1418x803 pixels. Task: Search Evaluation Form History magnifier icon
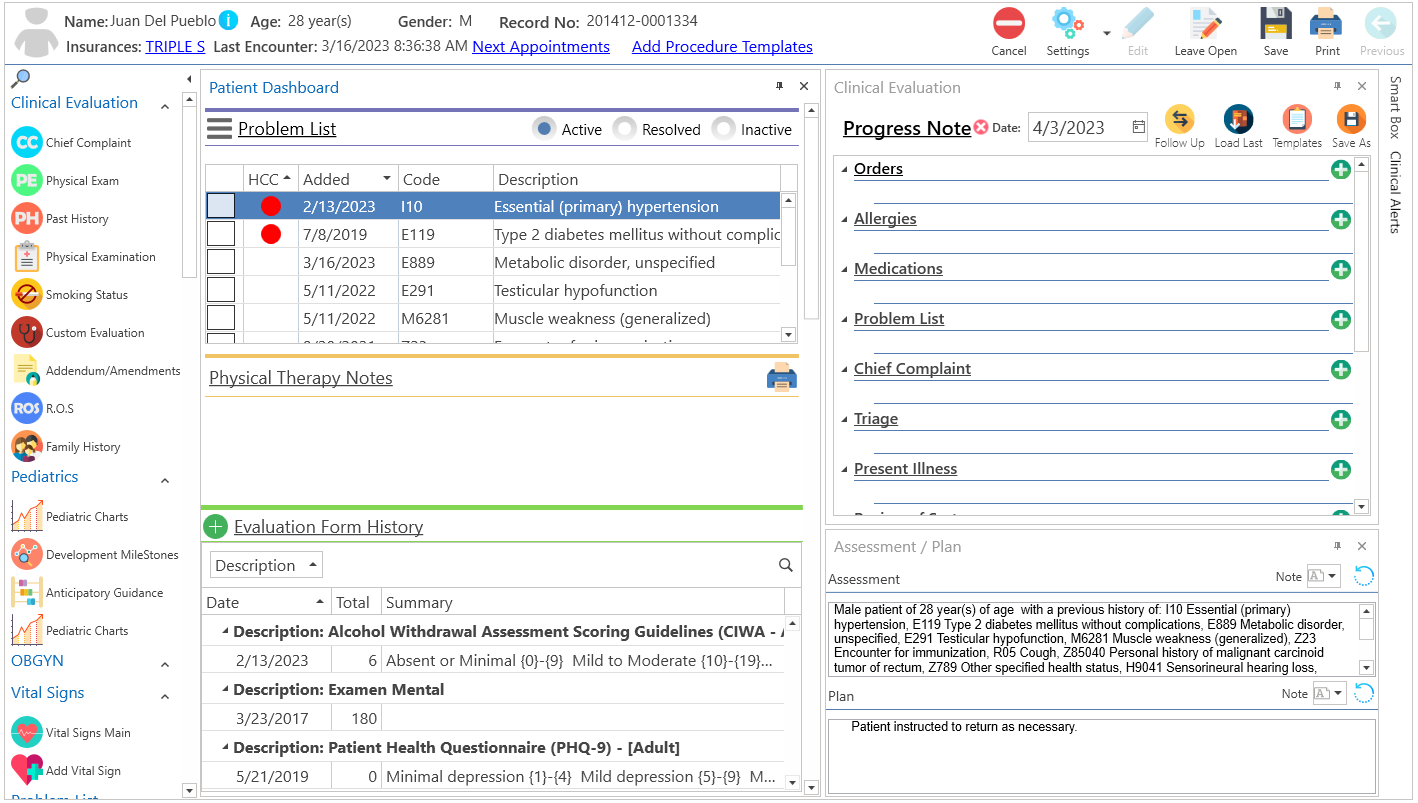pyautogui.click(x=786, y=565)
